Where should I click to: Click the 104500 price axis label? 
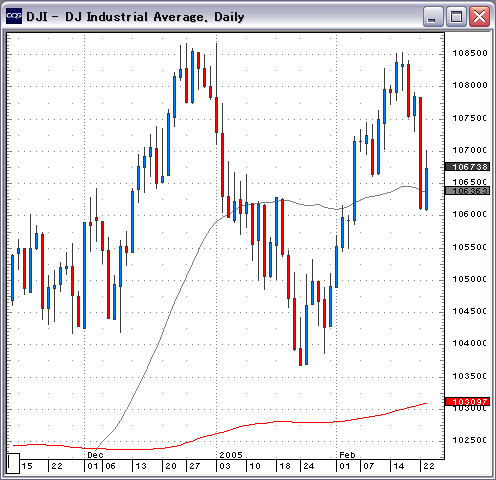(x=469, y=311)
